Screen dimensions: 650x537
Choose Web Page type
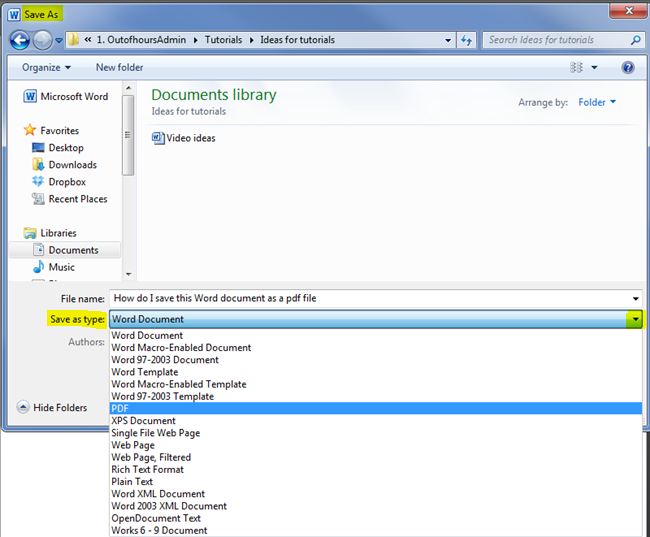[376, 445]
